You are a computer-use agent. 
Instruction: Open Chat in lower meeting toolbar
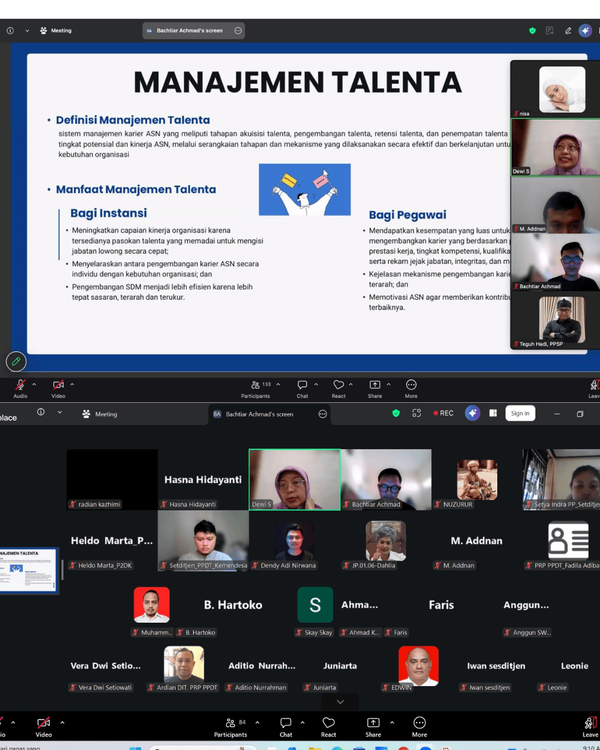[x=286, y=727]
